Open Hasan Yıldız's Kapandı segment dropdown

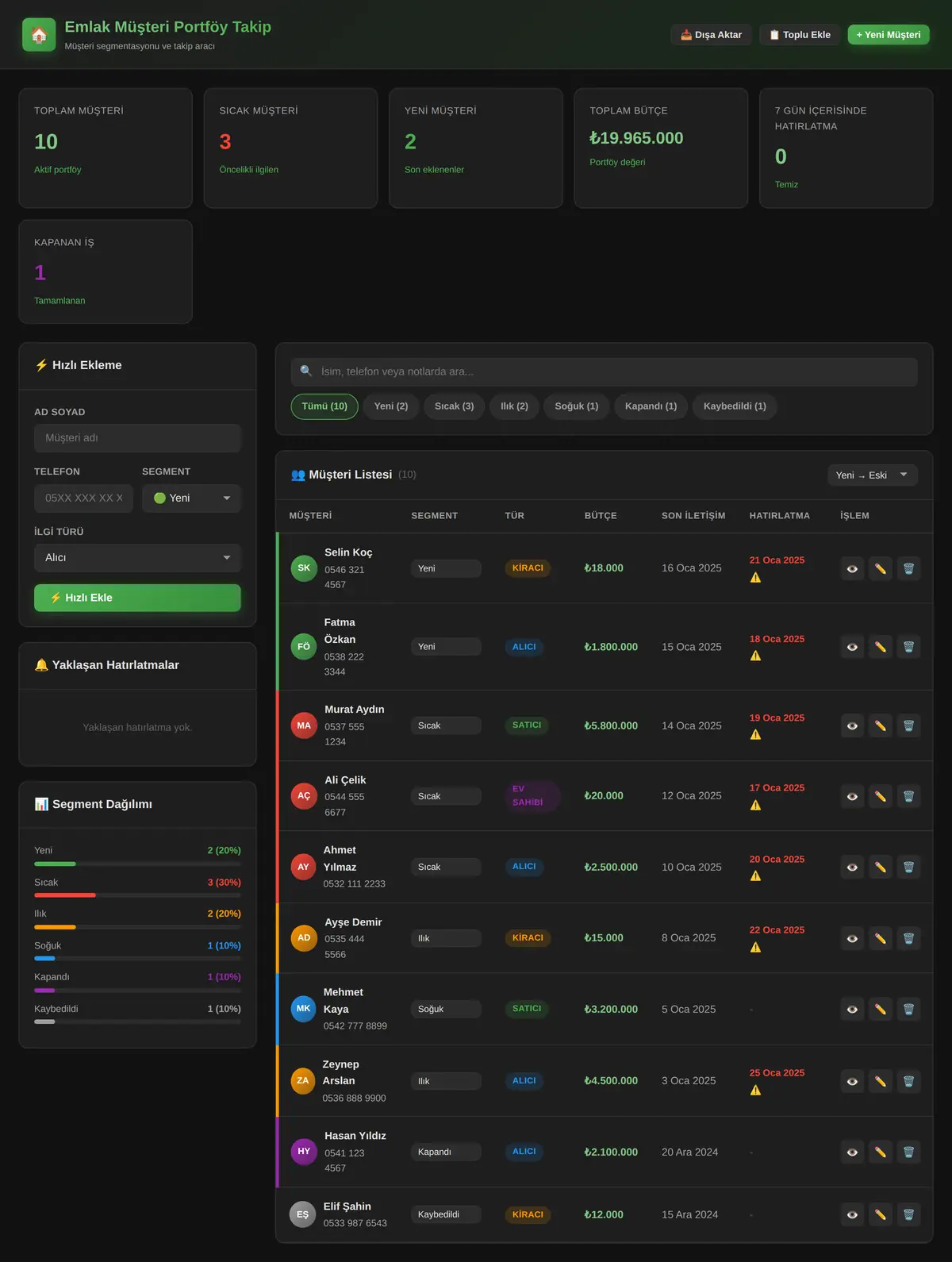pyautogui.click(x=446, y=1152)
